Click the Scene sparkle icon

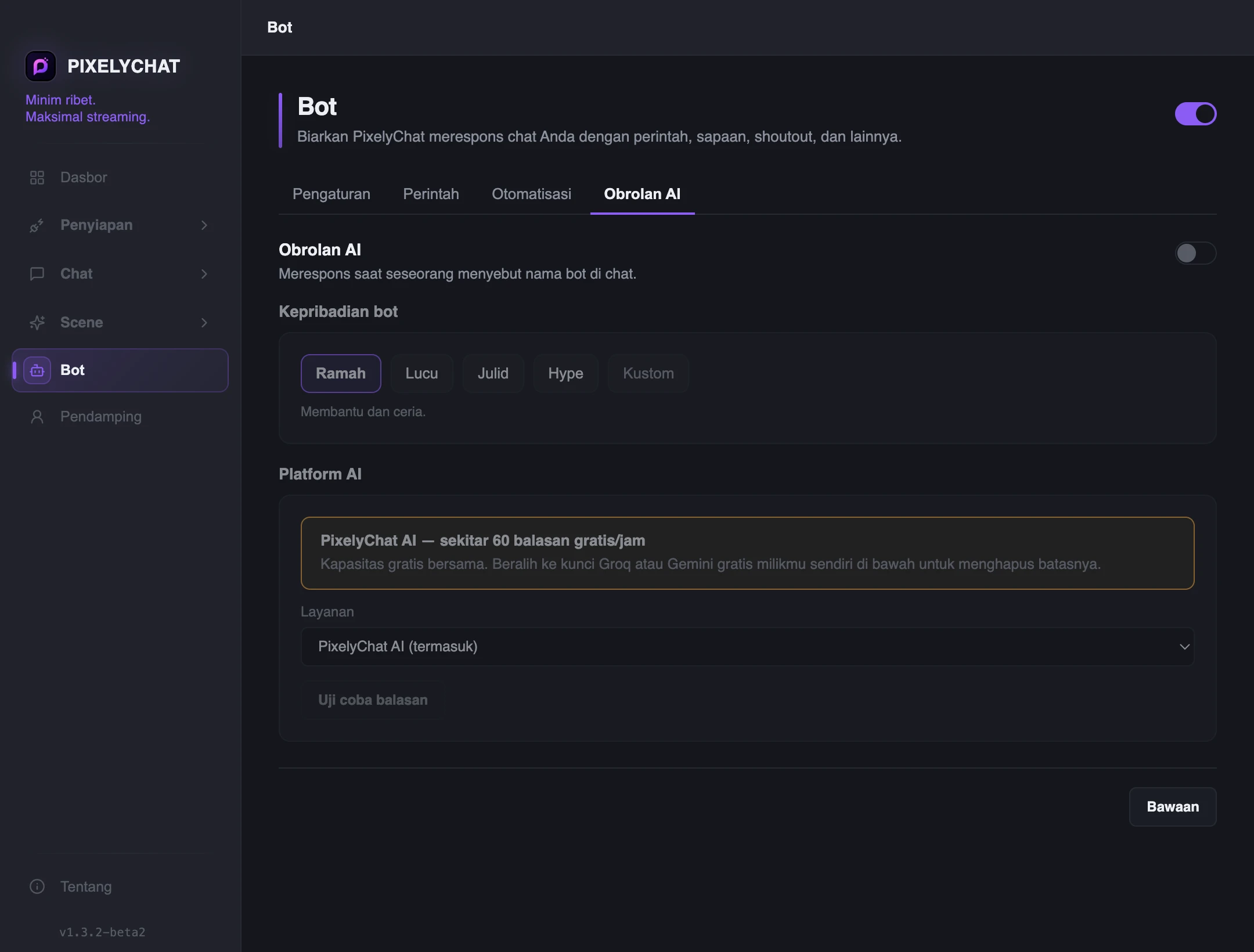pyautogui.click(x=37, y=323)
